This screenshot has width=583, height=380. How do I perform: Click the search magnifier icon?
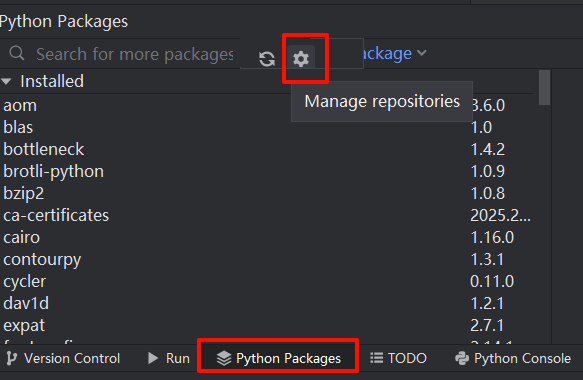[x=17, y=53]
